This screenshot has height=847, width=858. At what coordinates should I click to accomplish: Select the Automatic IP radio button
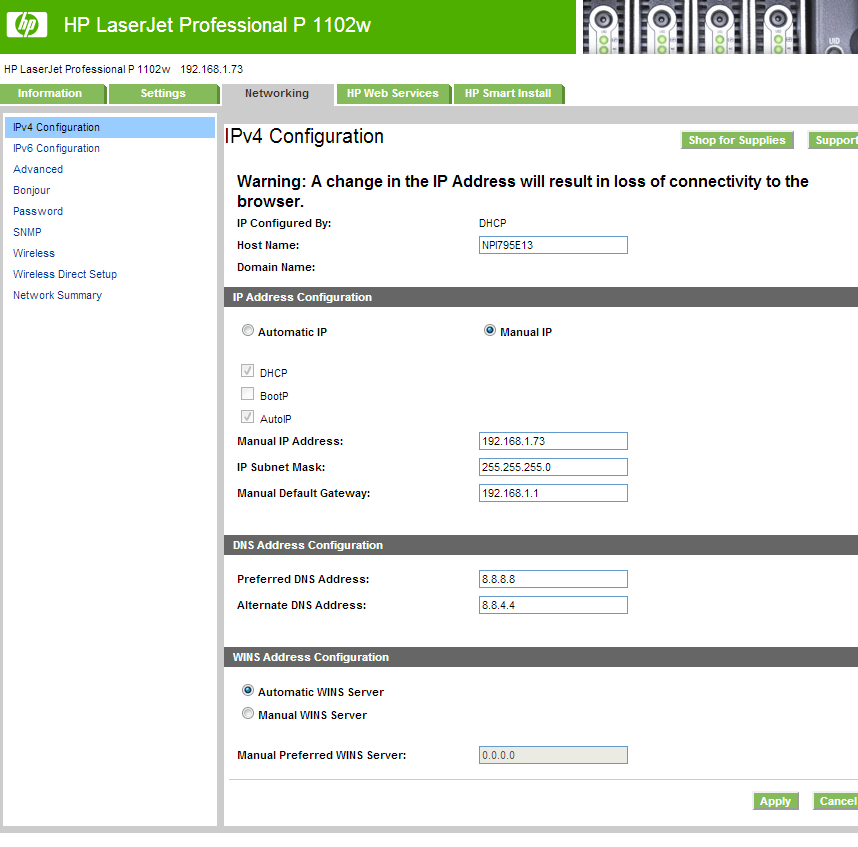tap(247, 330)
